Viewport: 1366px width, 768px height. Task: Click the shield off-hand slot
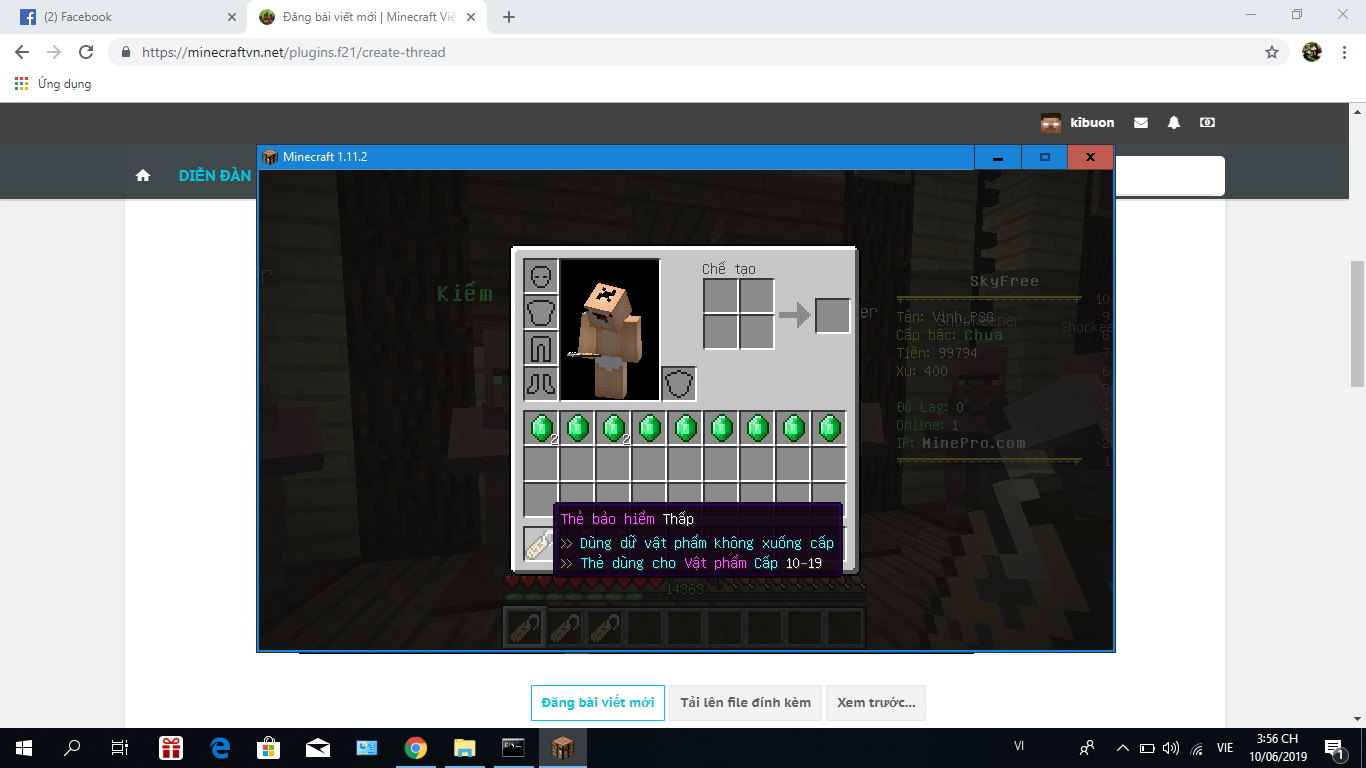(x=679, y=384)
